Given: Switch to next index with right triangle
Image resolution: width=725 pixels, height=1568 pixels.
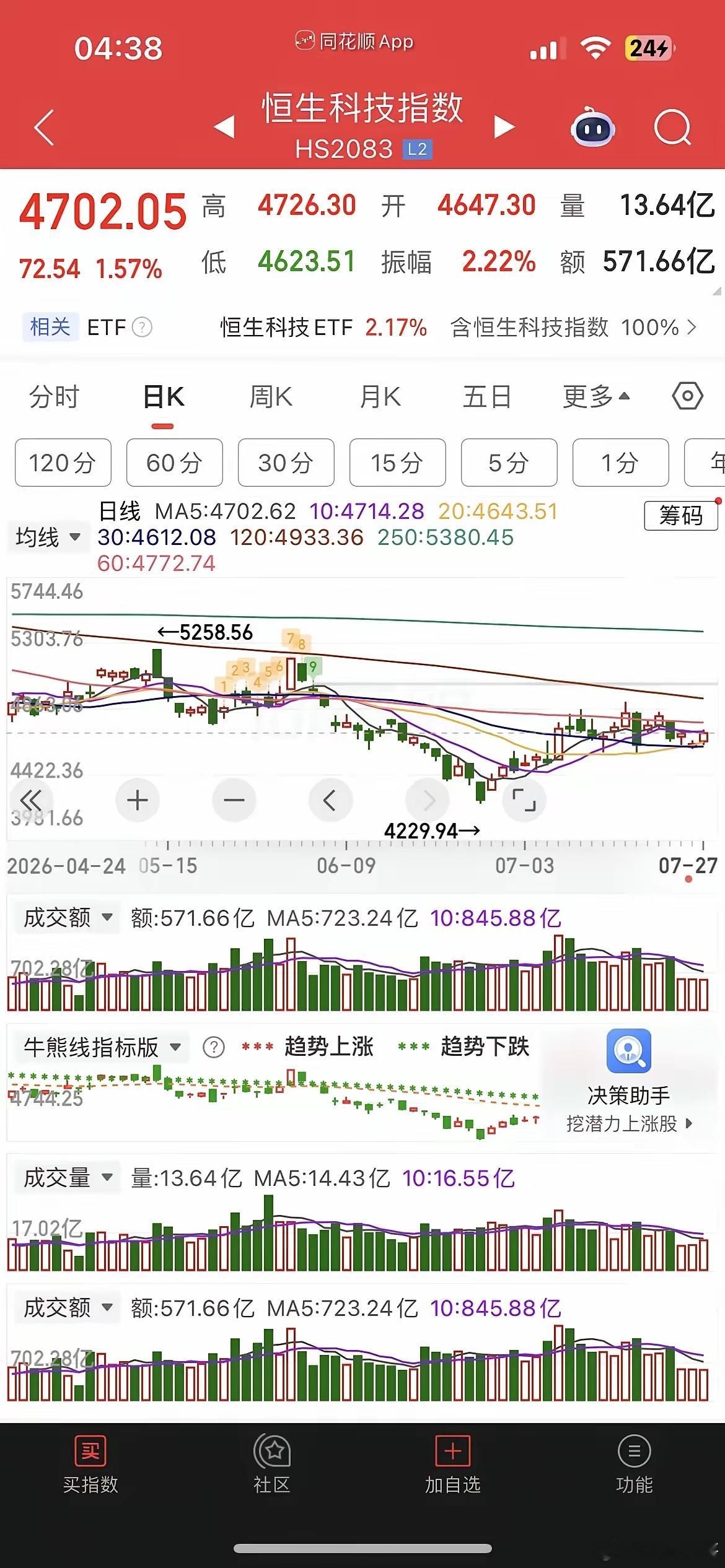Looking at the screenshot, I should [504, 127].
